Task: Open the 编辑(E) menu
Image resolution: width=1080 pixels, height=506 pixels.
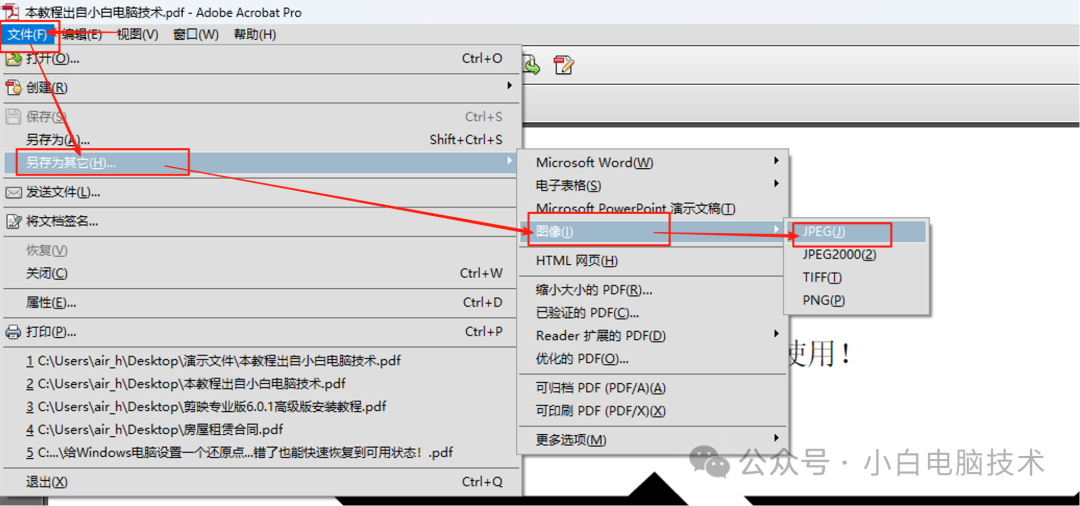Action: [x=82, y=34]
